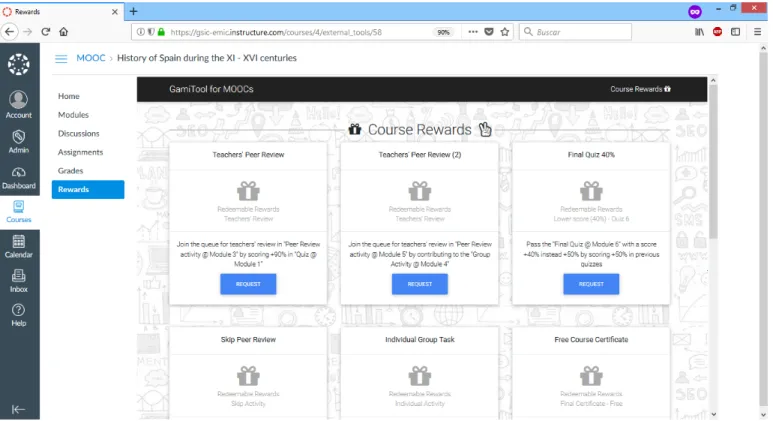The image size is (773, 421).
Task: Click the Canvas logo in sidebar
Action: pyautogui.click(x=19, y=64)
